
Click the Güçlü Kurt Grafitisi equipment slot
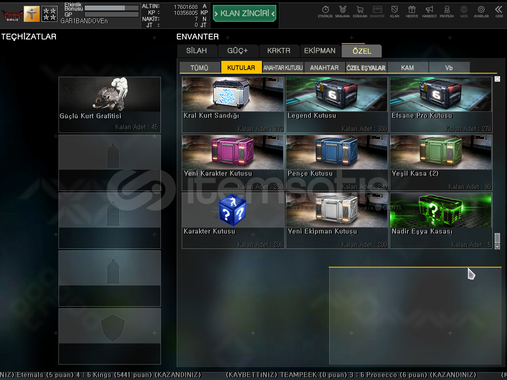pos(109,104)
